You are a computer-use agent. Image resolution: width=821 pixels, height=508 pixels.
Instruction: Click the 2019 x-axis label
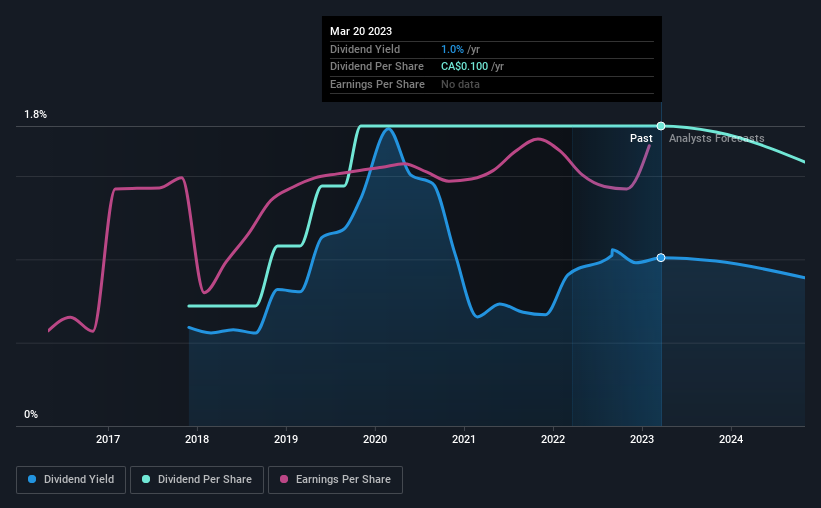coord(286,439)
